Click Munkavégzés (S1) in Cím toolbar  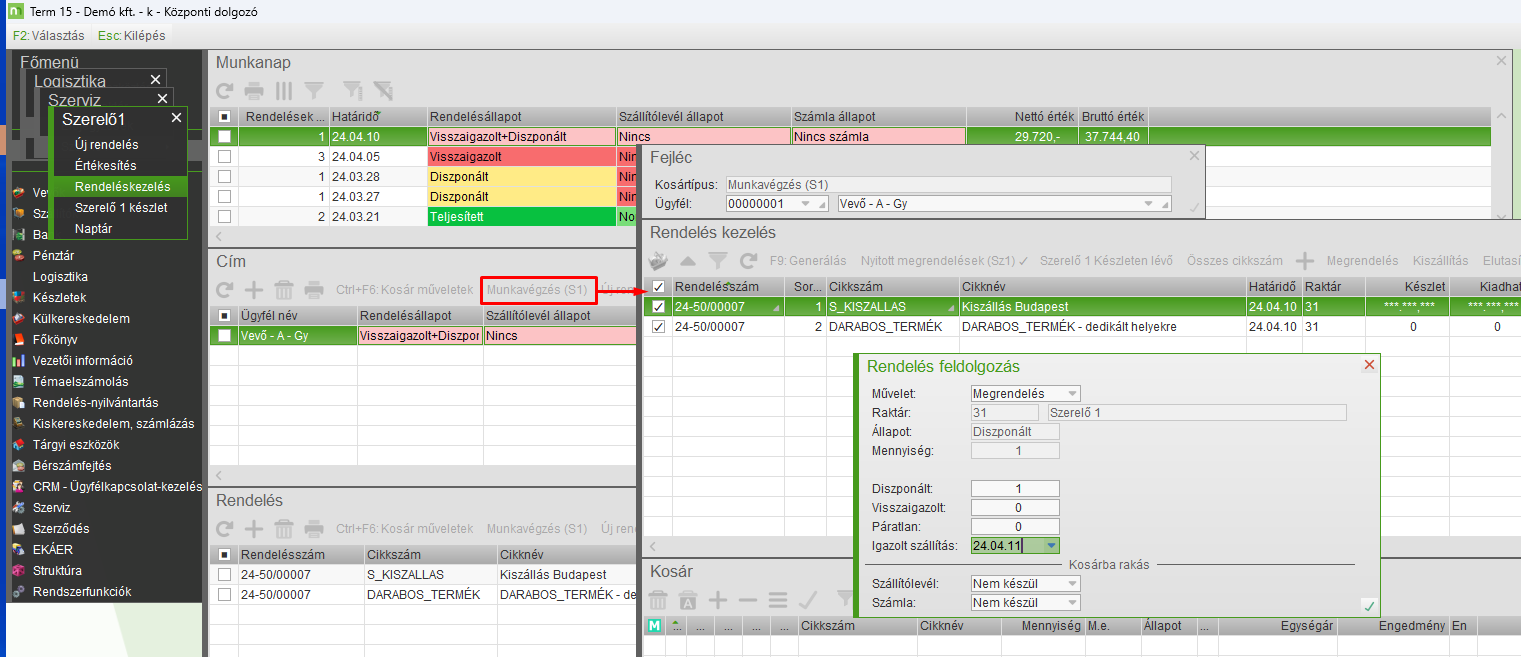tap(537, 290)
